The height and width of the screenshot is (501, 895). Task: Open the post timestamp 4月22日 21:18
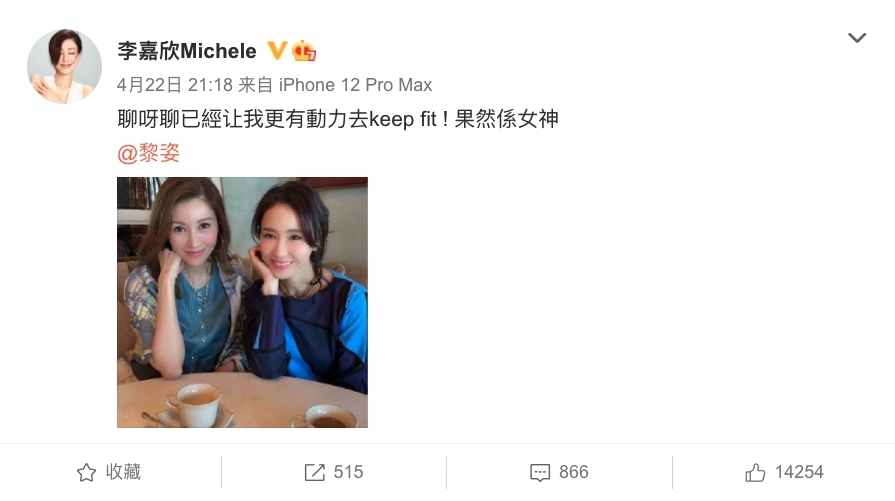175,85
